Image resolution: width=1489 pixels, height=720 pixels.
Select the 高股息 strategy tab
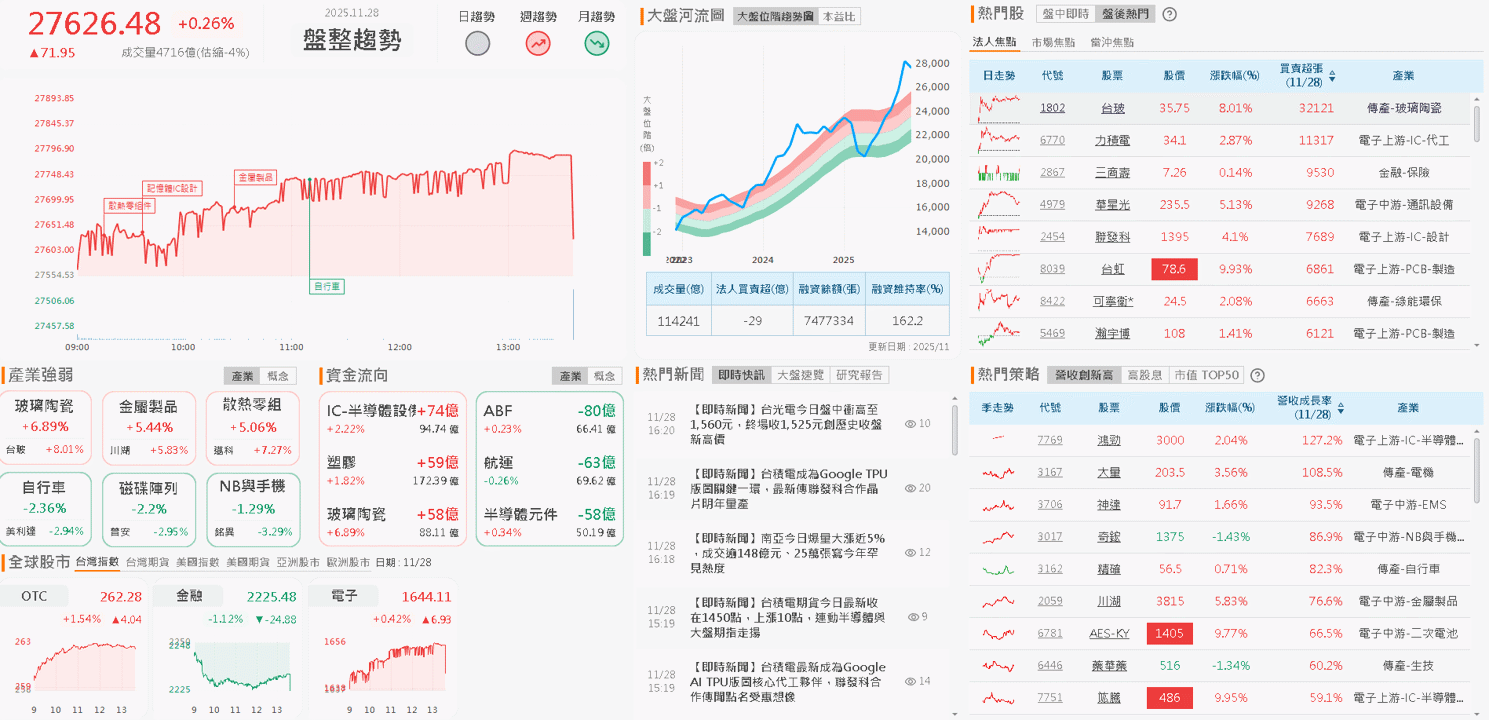(x=1145, y=375)
